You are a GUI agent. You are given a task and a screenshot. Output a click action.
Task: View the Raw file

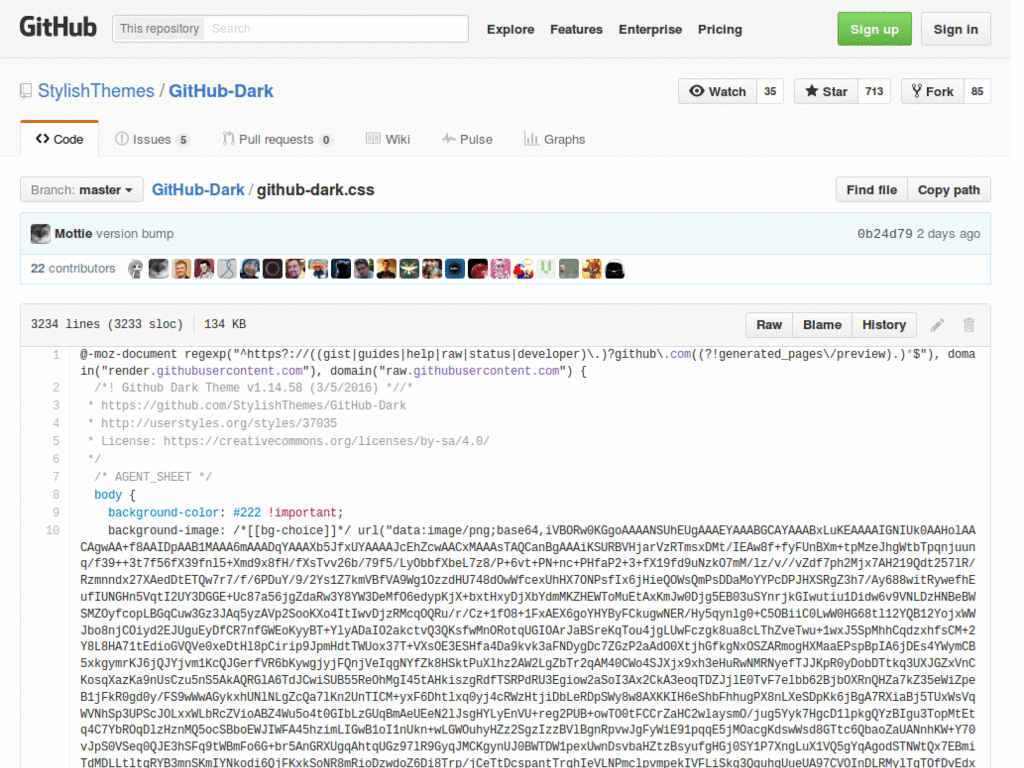tap(769, 325)
